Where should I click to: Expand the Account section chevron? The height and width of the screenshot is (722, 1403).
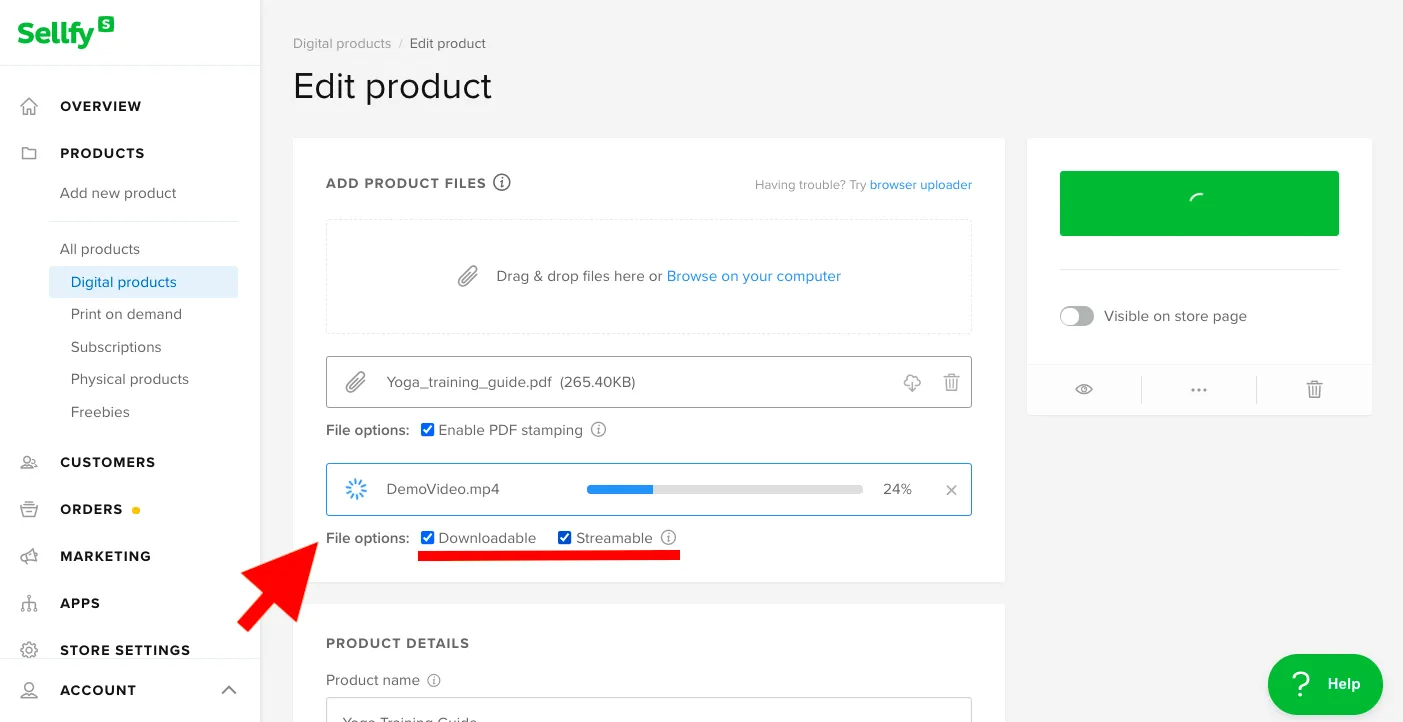tap(229, 690)
